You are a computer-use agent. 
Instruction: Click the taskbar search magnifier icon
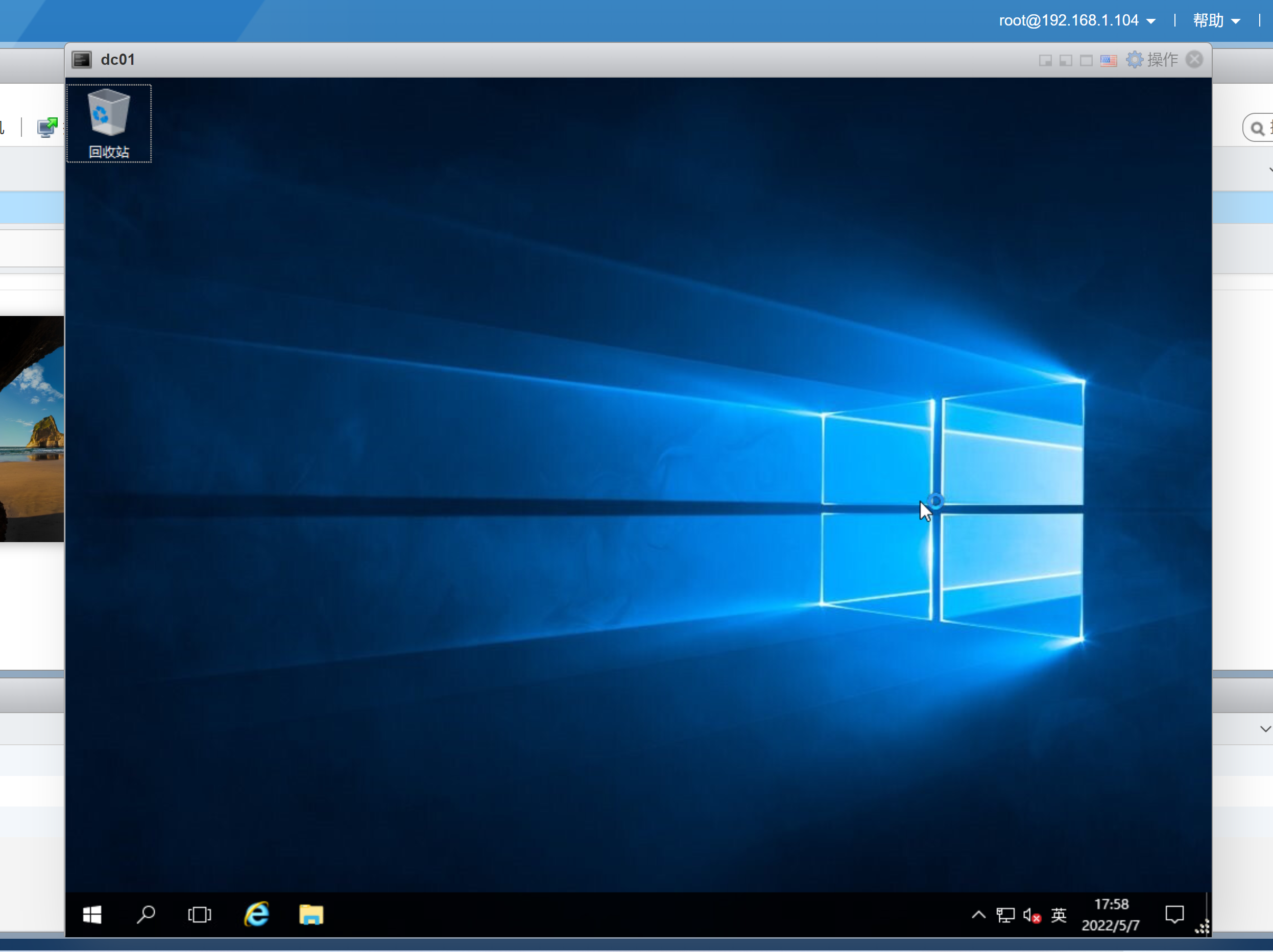coord(146,915)
